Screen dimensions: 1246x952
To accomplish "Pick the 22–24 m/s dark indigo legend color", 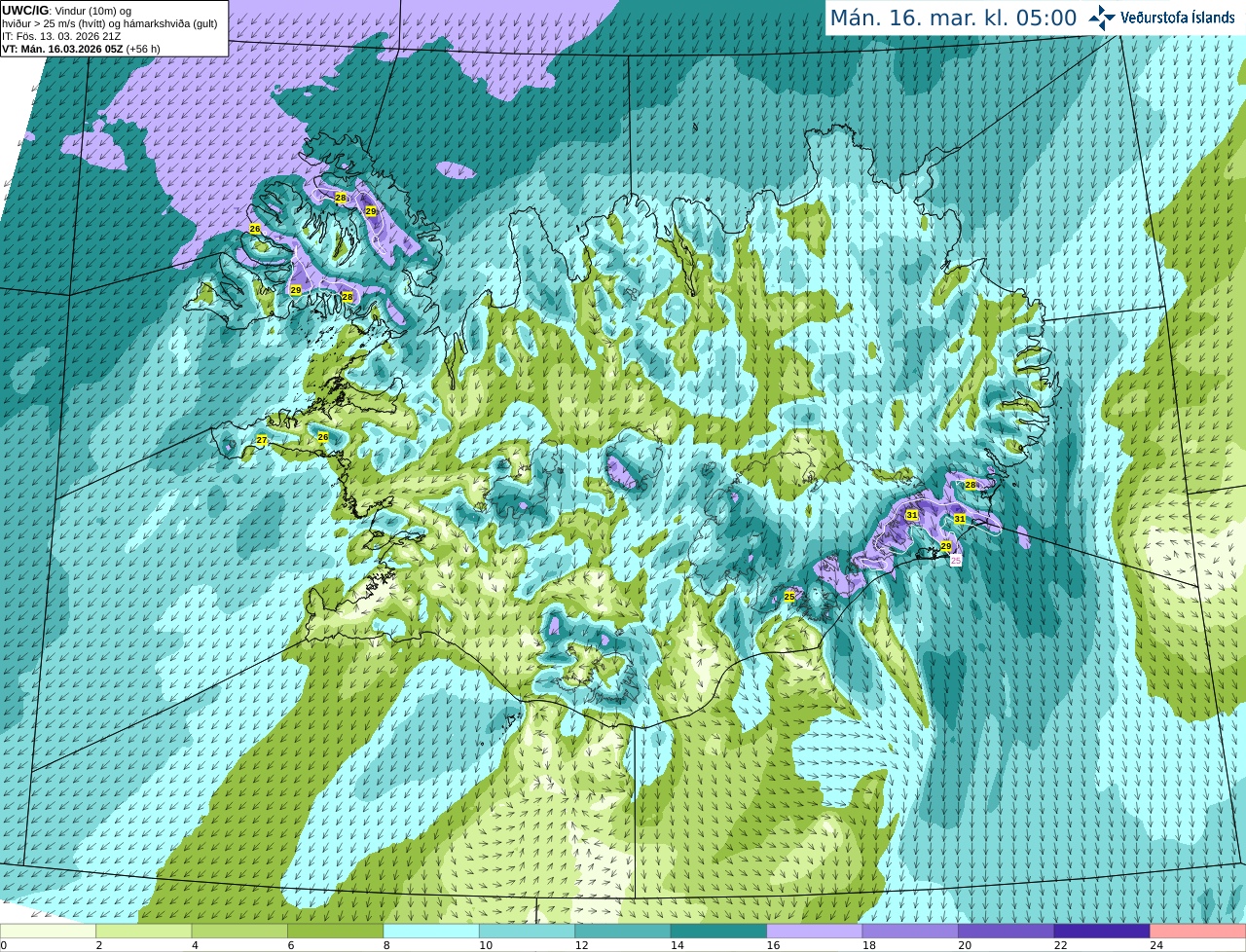I will (1102, 931).
